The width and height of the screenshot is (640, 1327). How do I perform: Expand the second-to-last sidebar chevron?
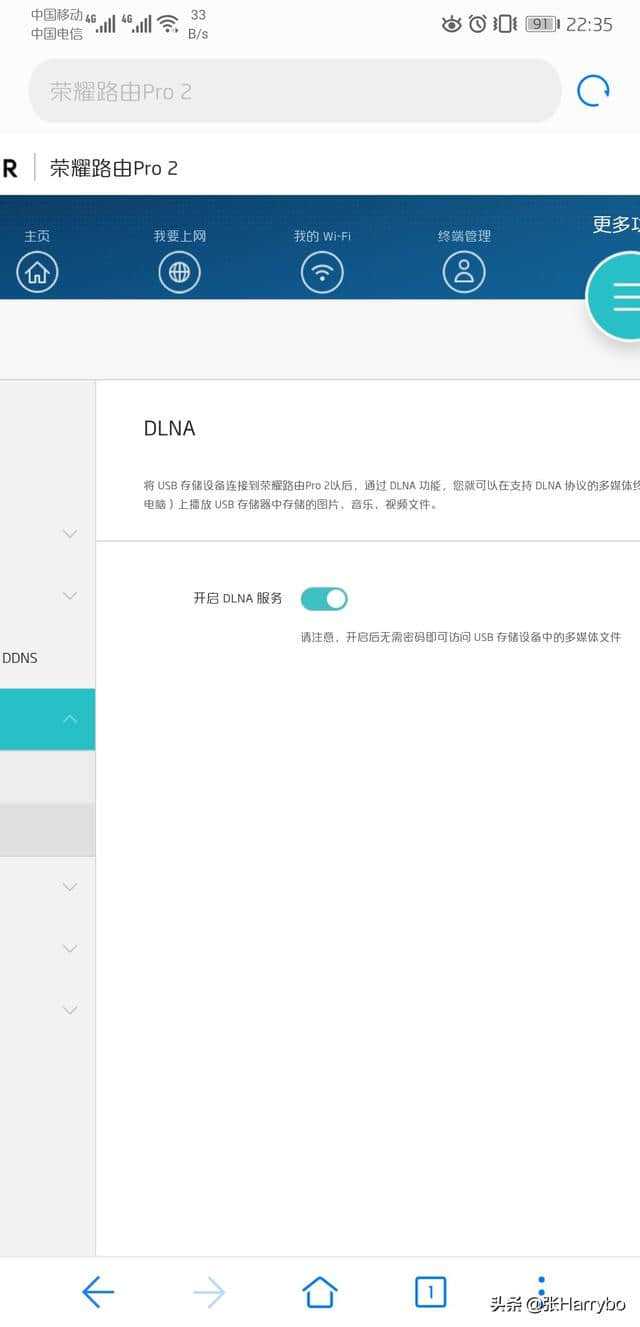click(70, 948)
